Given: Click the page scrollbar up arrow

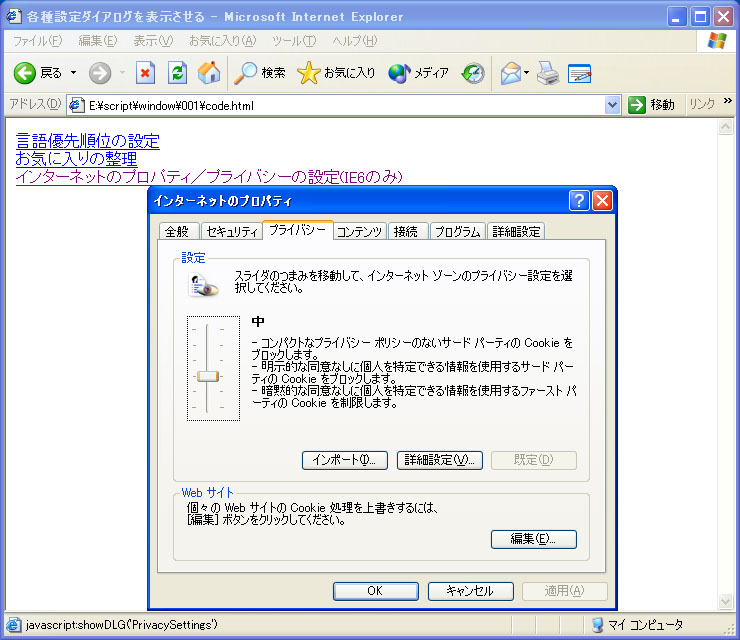Looking at the screenshot, I should pyautogui.click(x=725, y=126).
